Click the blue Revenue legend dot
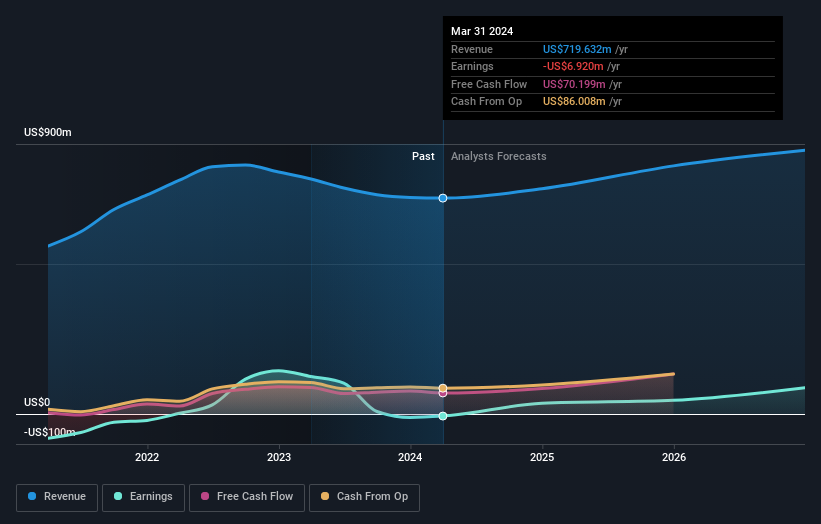 pos(32,496)
